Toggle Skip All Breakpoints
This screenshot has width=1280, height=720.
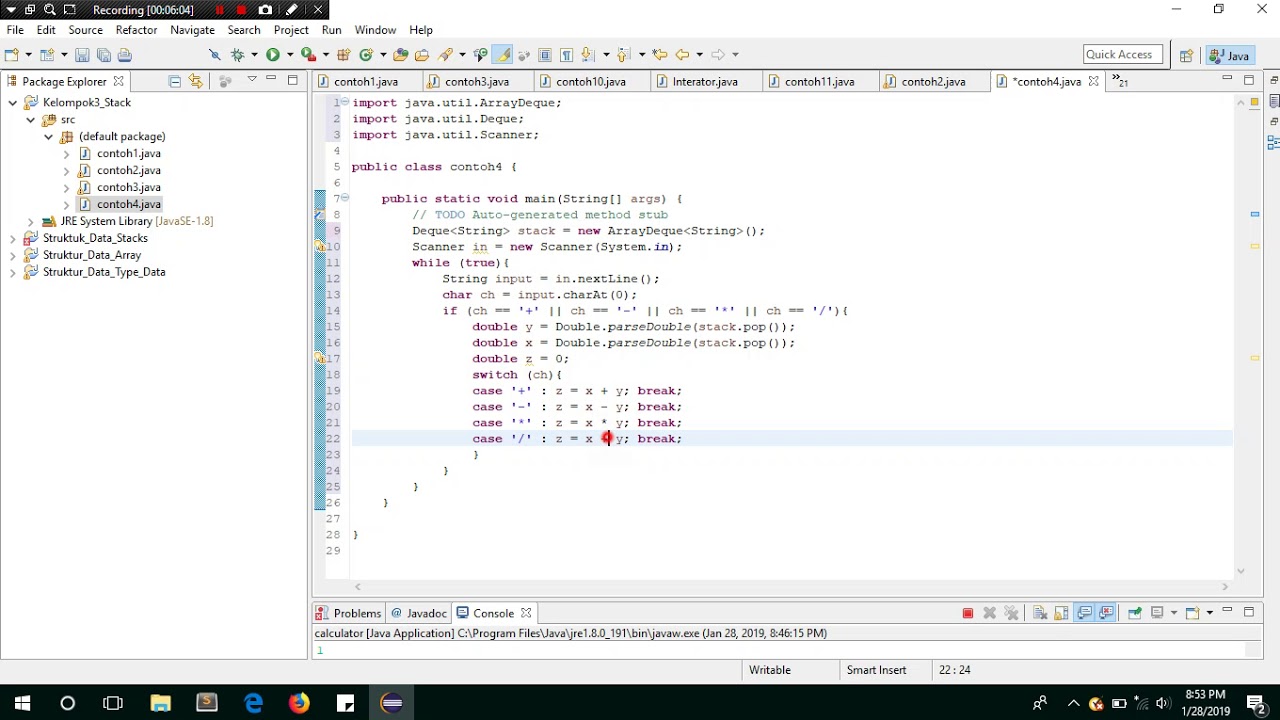point(214,54)
